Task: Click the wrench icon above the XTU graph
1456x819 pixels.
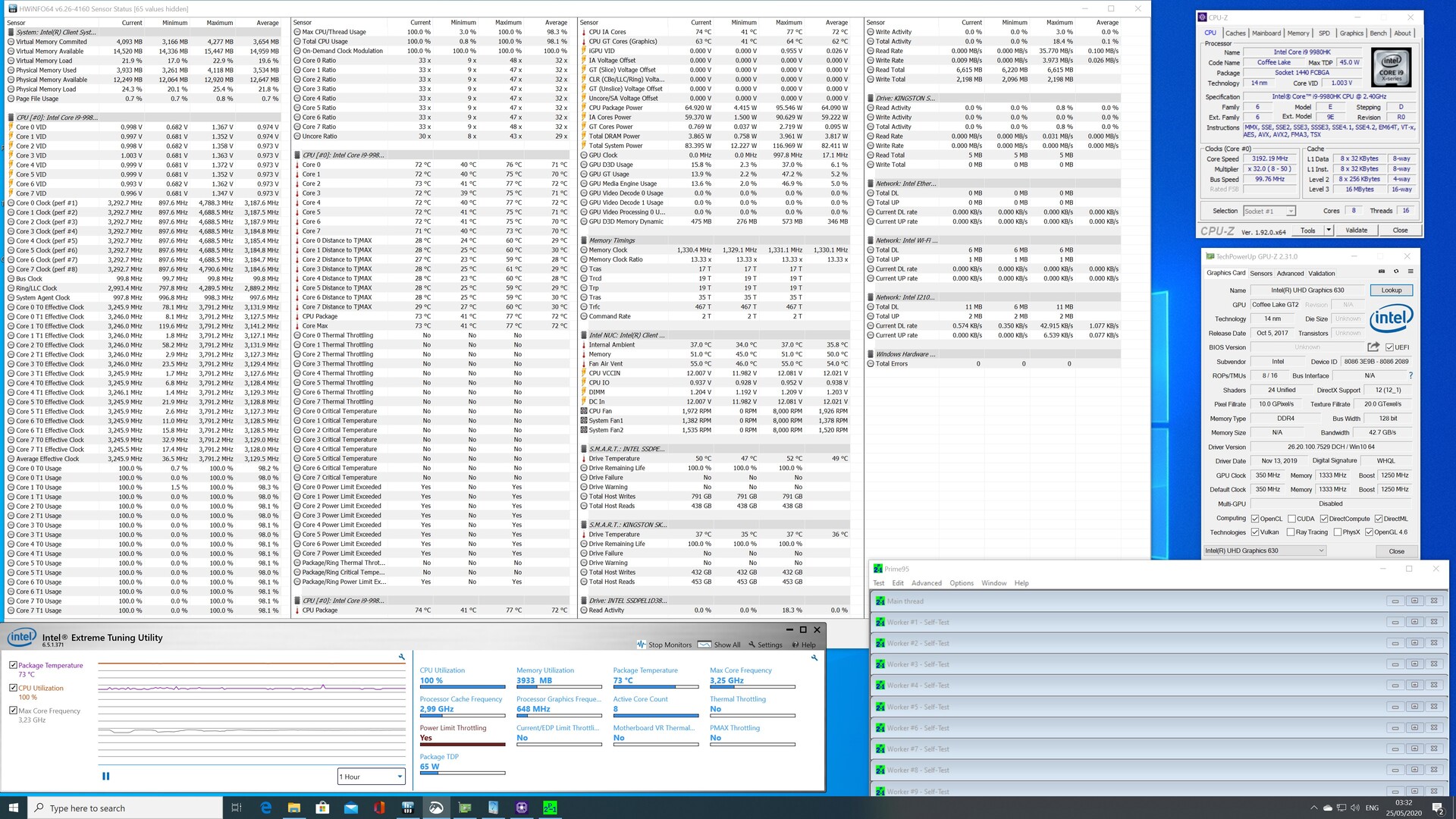Action: click(402, 657)
